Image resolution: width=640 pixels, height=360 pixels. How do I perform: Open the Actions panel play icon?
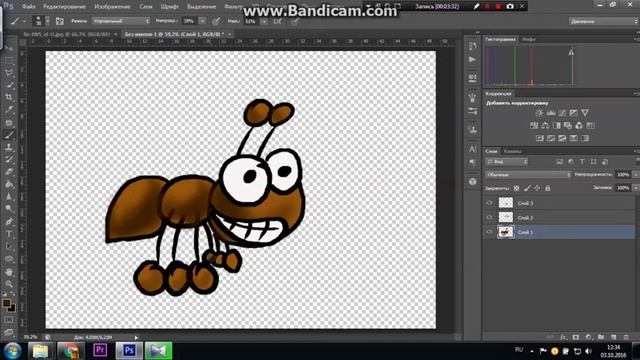(x=473, y=60)
